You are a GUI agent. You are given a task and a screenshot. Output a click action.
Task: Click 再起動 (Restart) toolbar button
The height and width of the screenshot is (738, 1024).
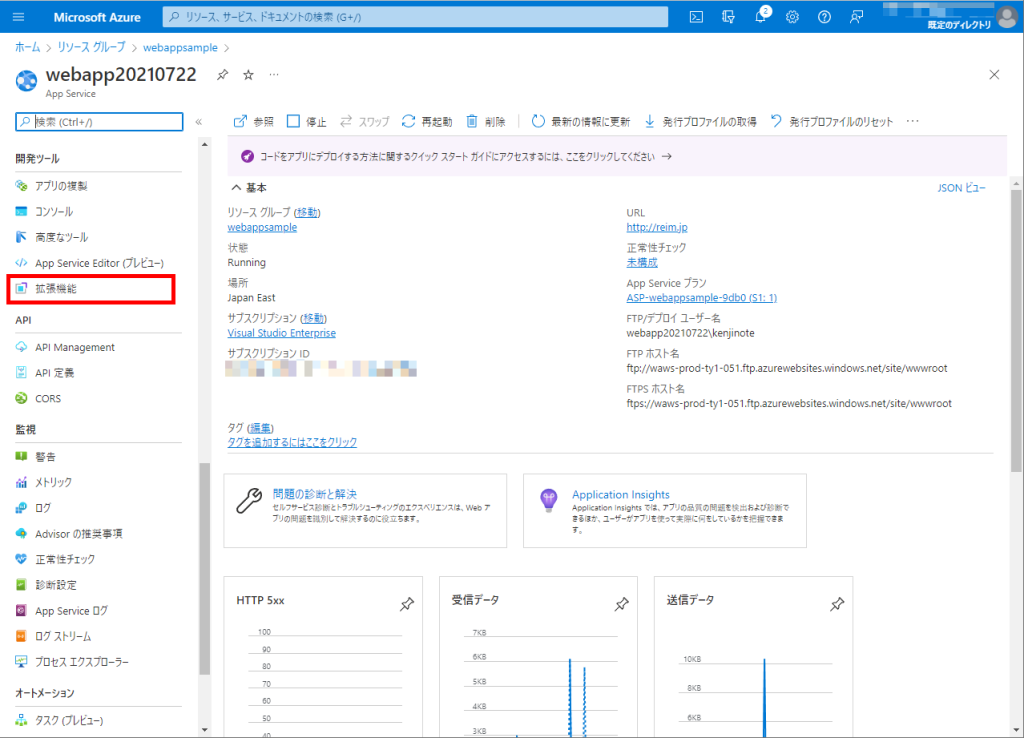tap(427, 121)
